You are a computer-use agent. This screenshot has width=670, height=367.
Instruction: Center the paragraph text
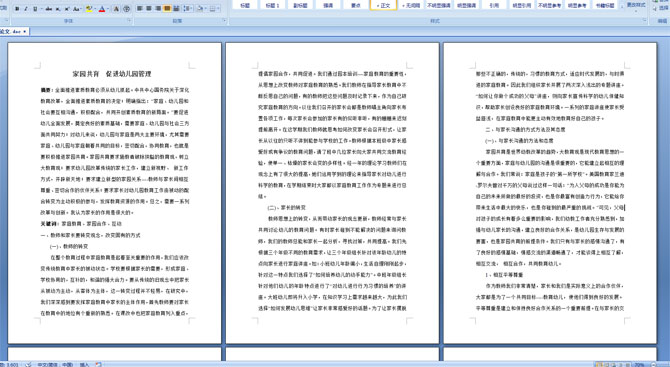coord(149,8)
